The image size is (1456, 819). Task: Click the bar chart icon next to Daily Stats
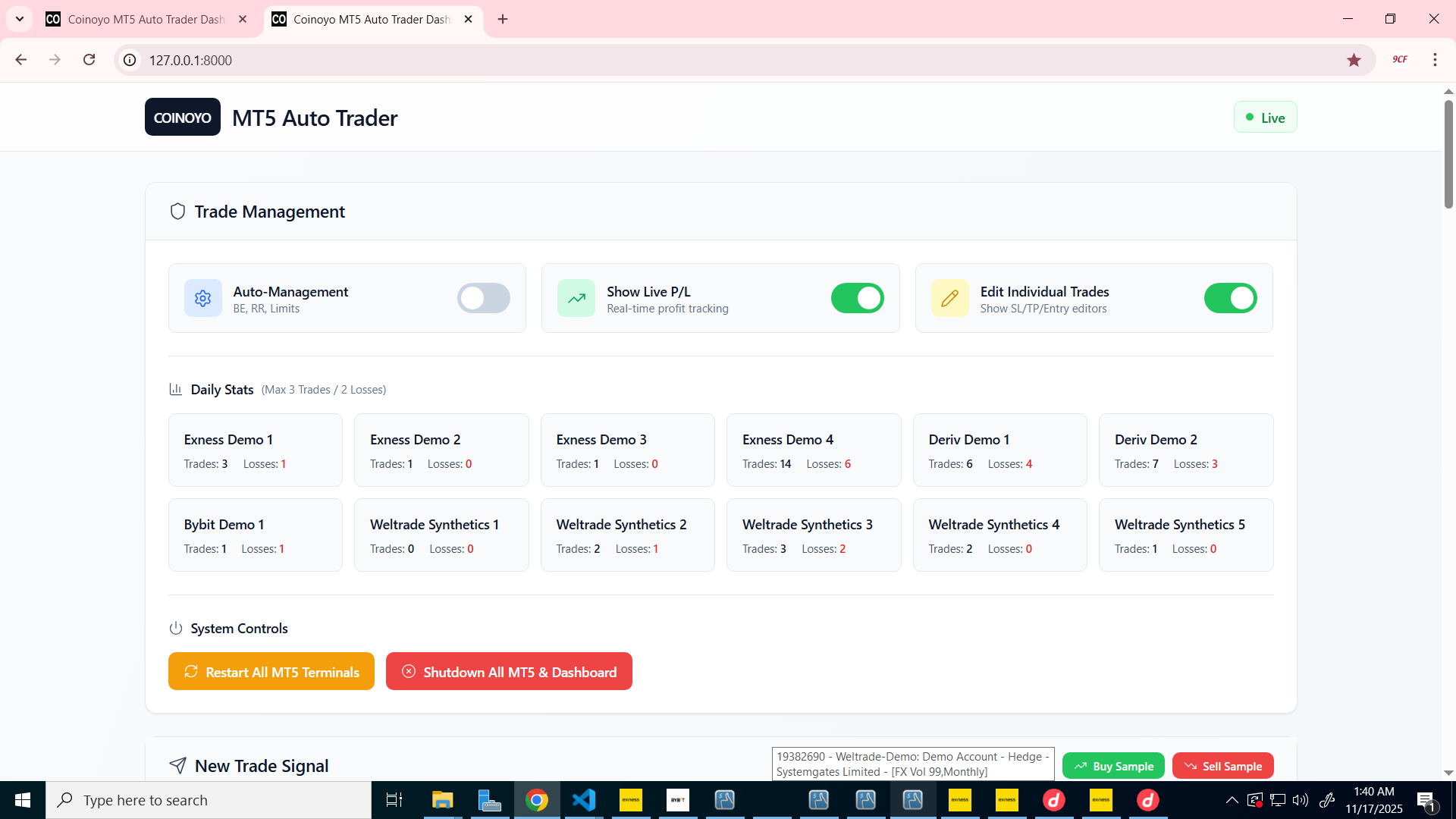tap(175, 389)
